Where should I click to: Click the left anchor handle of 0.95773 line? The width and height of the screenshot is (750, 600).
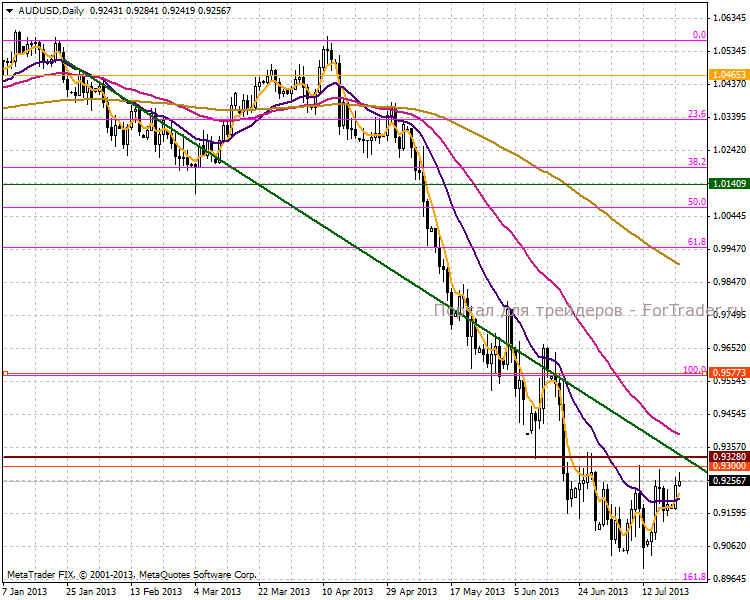(x=5, y=373)
